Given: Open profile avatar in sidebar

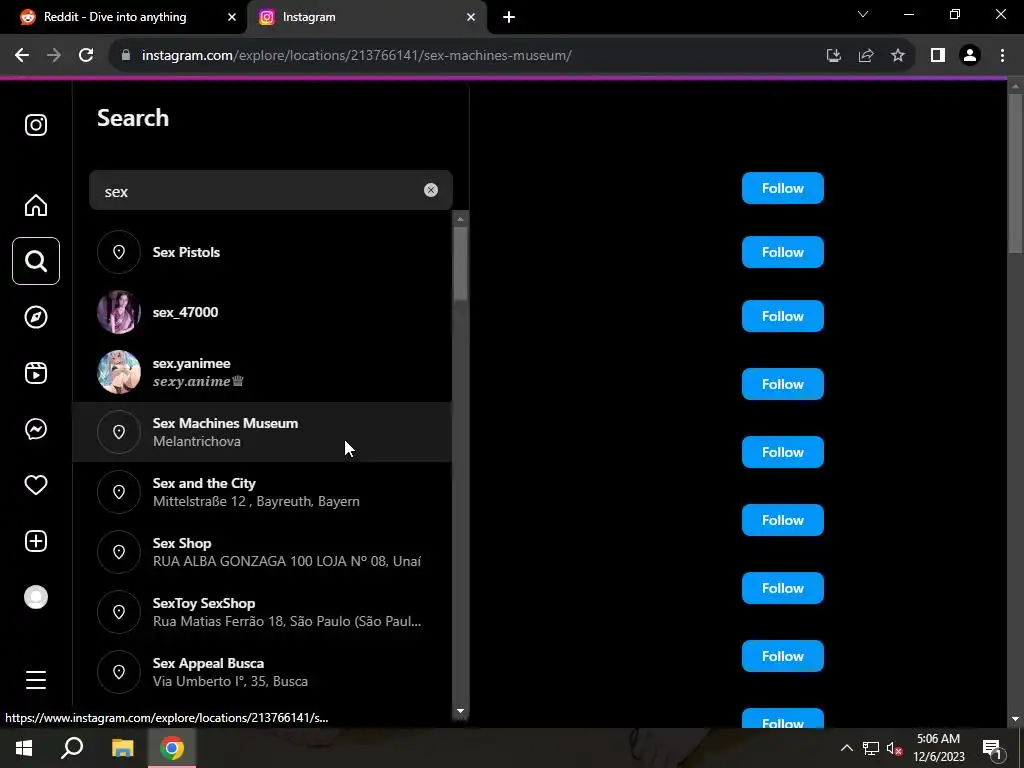Looking at the screenshot, I should (36, 597).
